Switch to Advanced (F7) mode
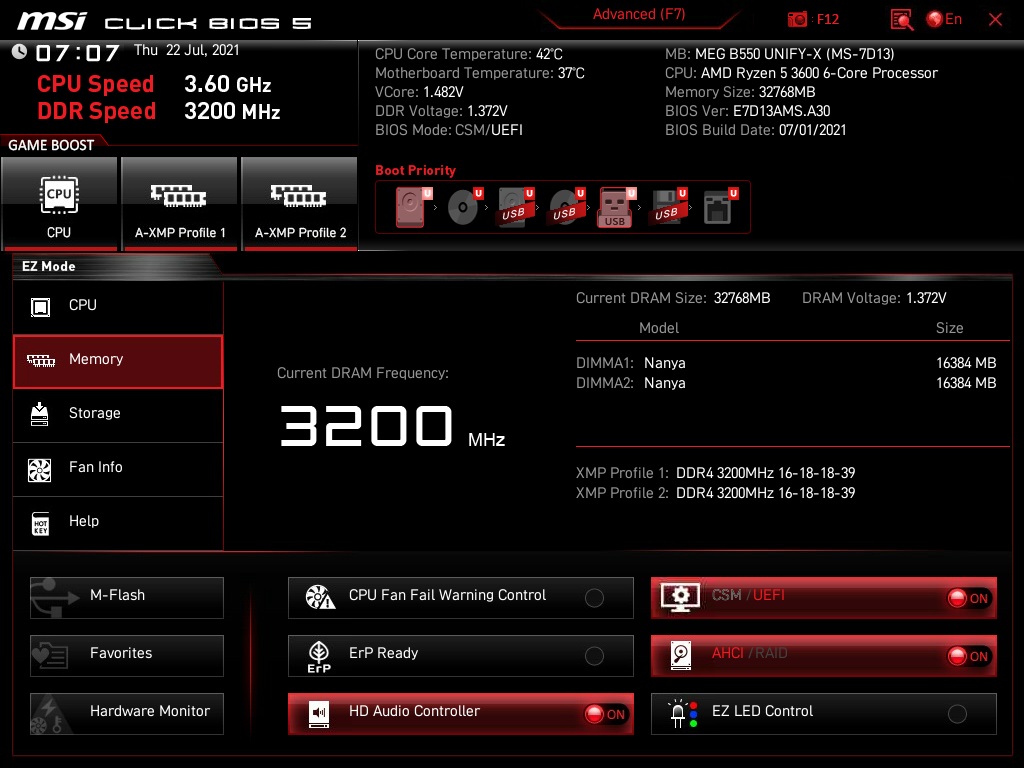This screenshot has width=1024, height=768. pos(639,14)
